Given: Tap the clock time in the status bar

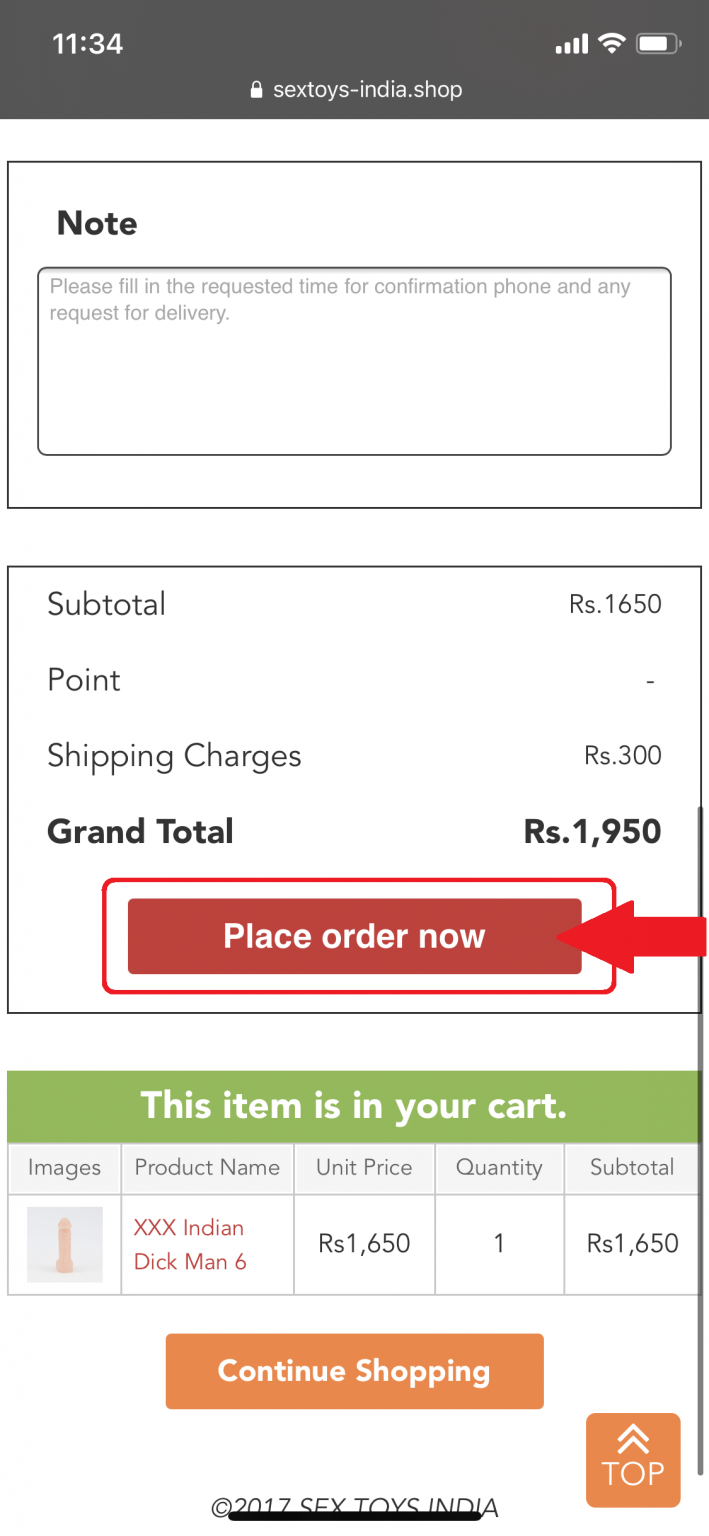Looking at the screenshot, I should click(x=87, y=44).
